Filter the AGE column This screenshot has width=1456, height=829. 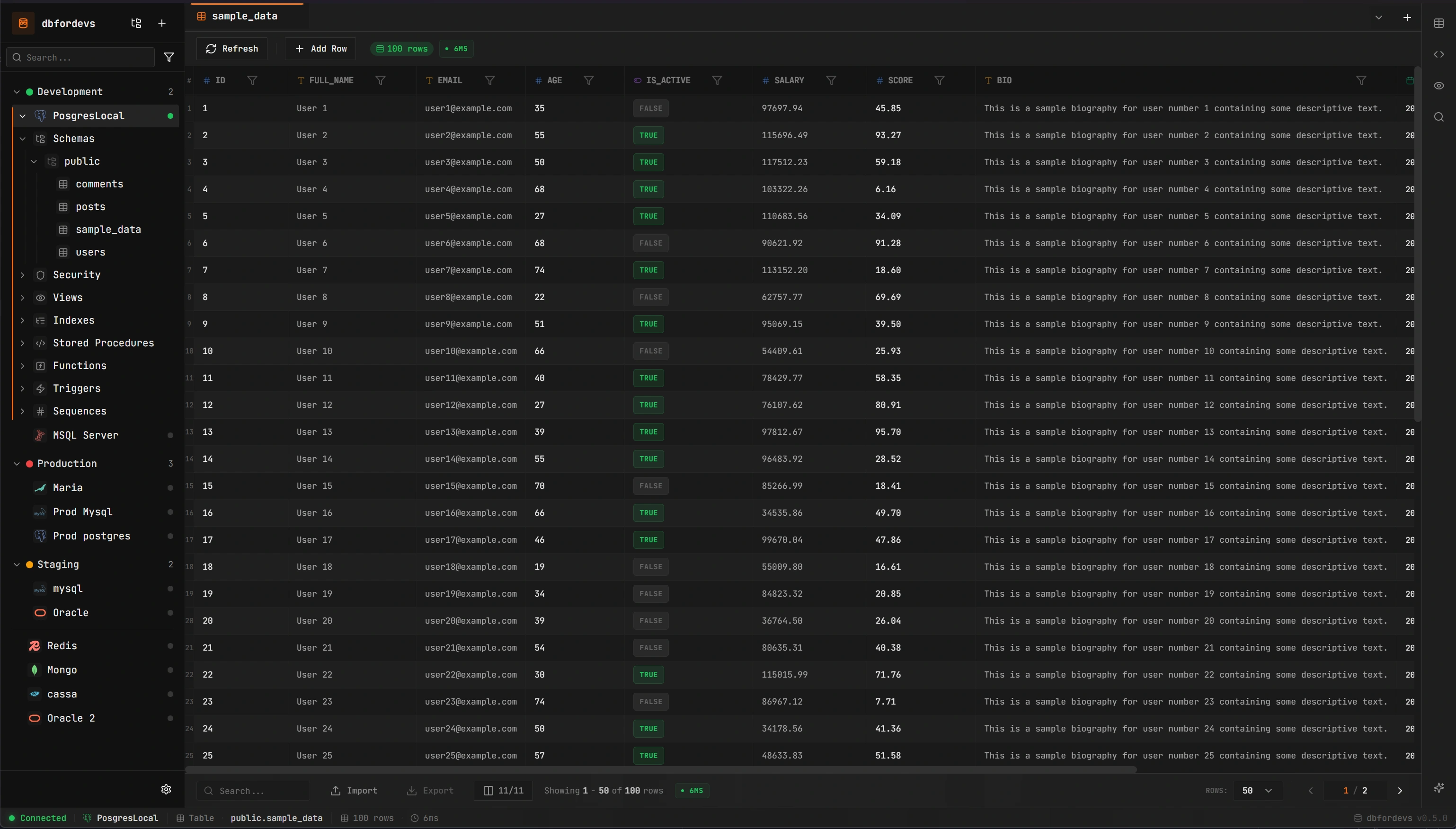589,81
